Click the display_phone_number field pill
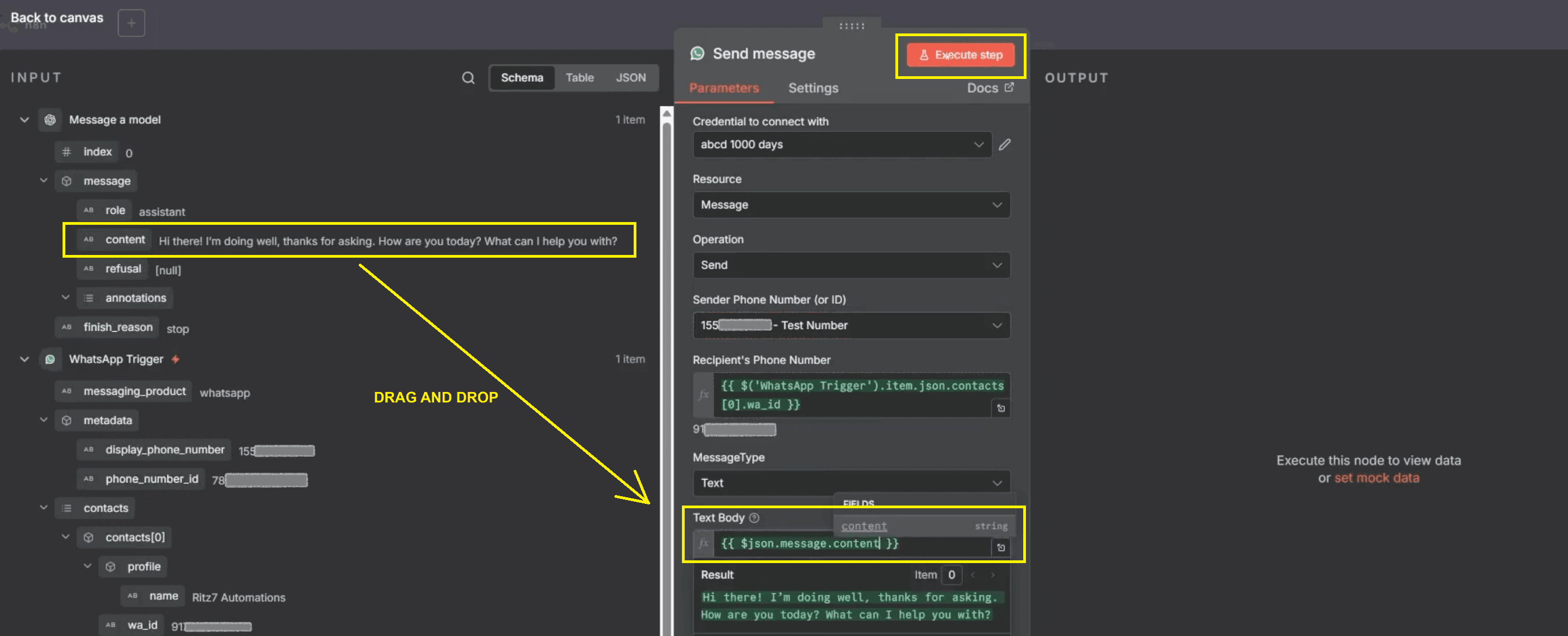Screen dimensions: 1568x636 point(154,450)
